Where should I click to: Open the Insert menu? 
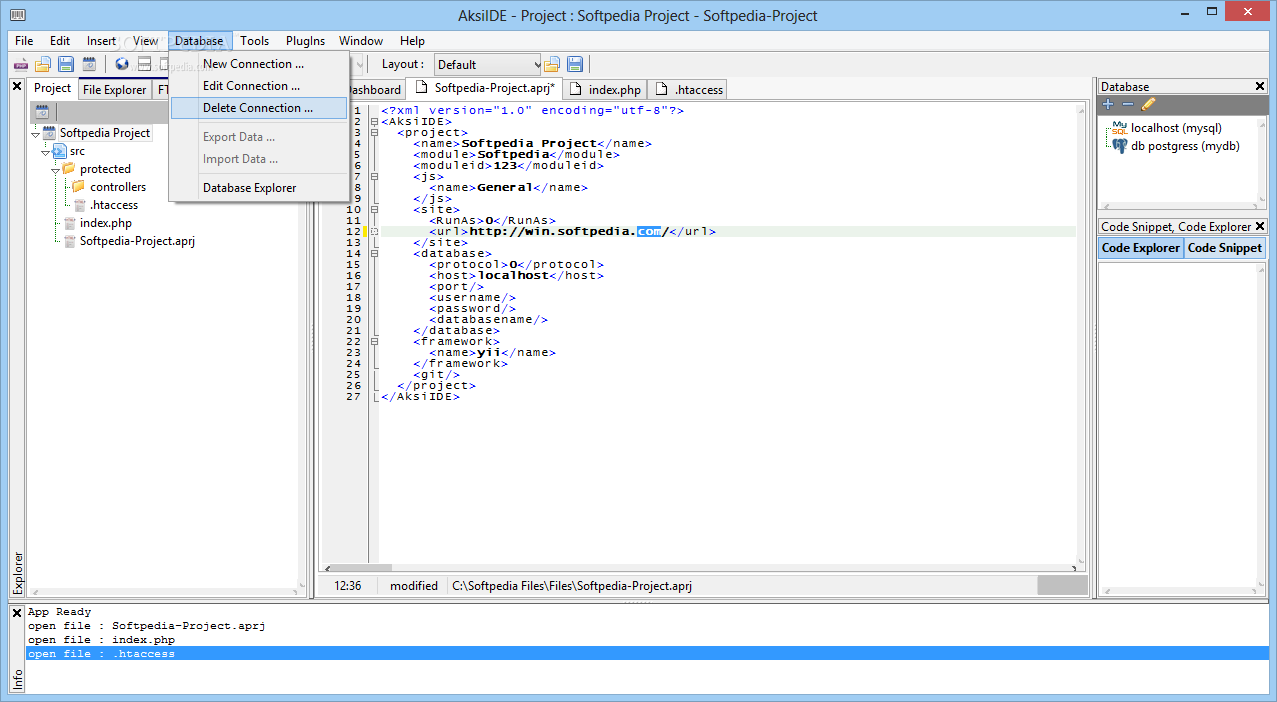click(101, 41)
